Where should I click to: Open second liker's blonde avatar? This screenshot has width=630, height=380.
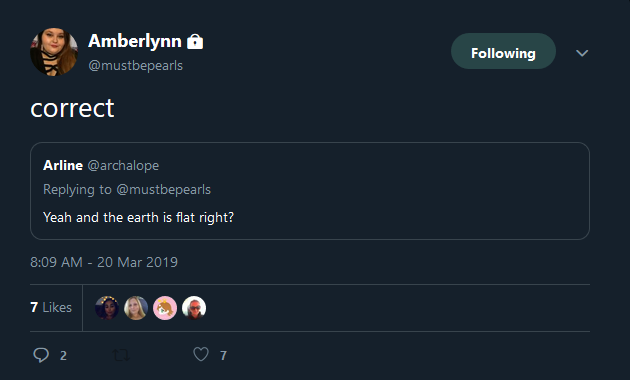pyautogui.click(x=136, y=308)
